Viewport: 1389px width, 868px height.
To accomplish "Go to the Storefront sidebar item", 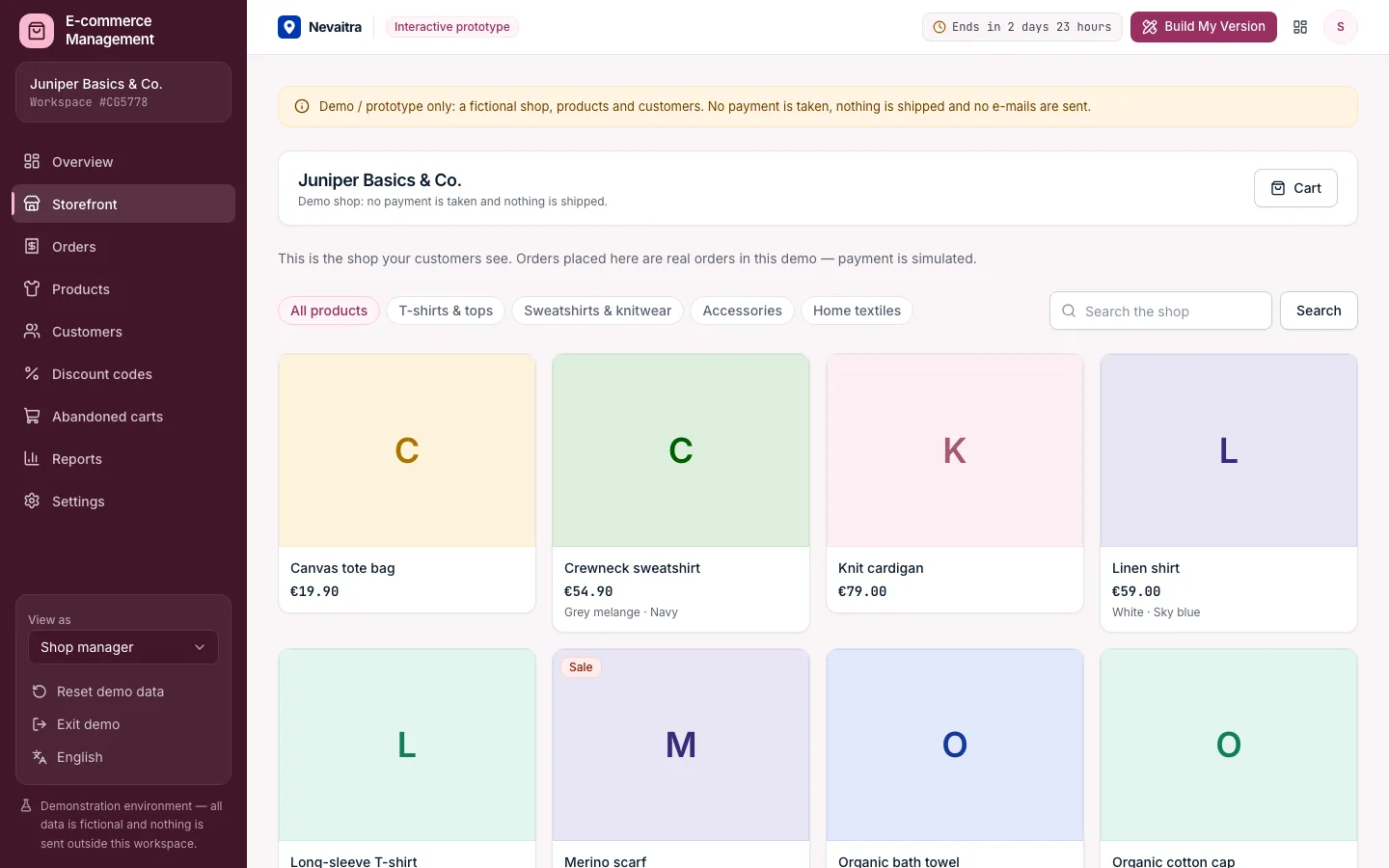I will pyautogui.click(x=123, y=204).
